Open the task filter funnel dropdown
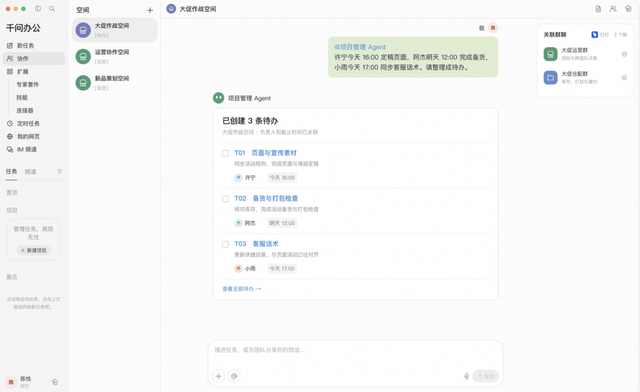 click(x=60, y=172)
